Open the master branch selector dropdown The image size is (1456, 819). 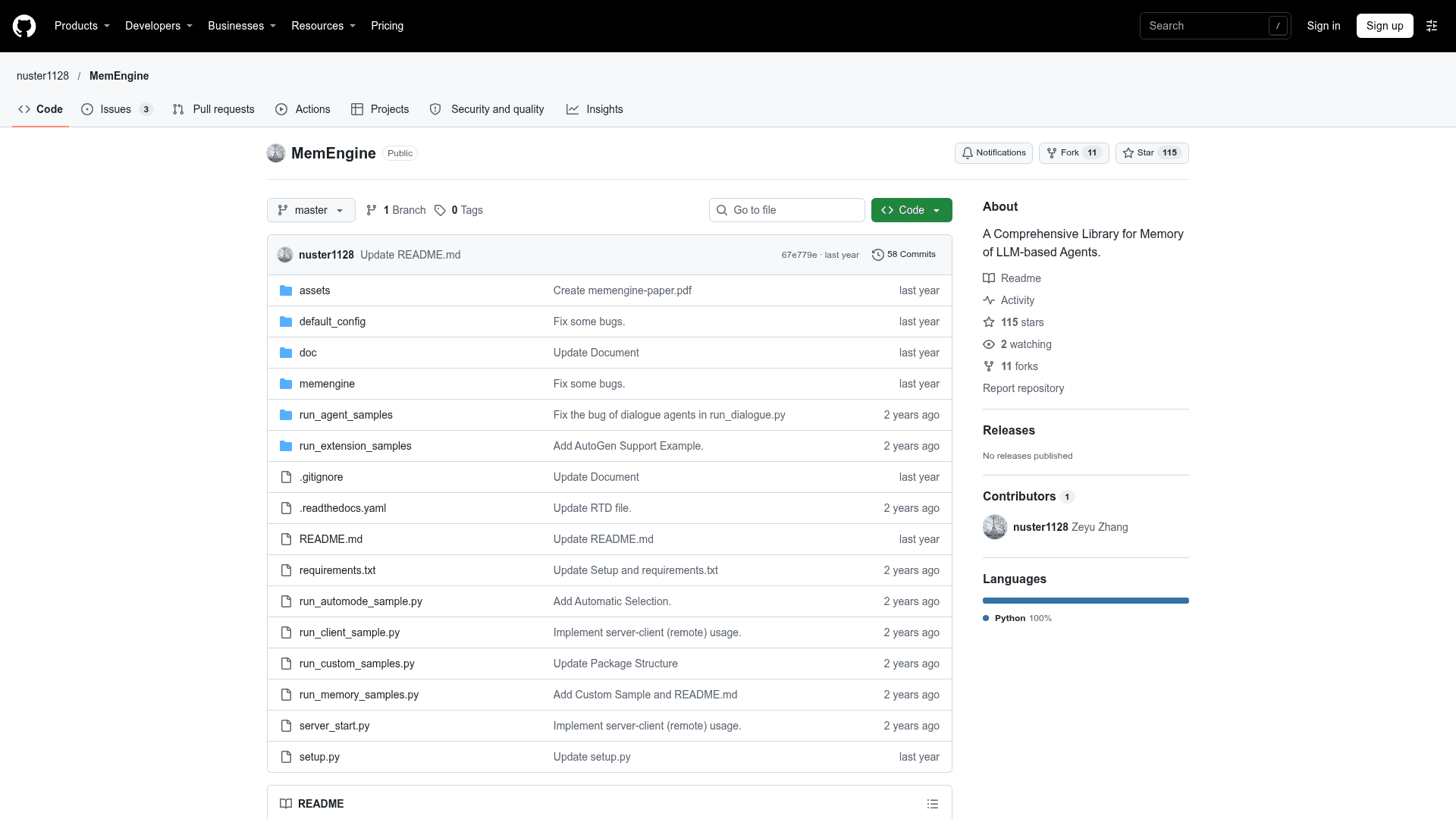tap(311, 210)
